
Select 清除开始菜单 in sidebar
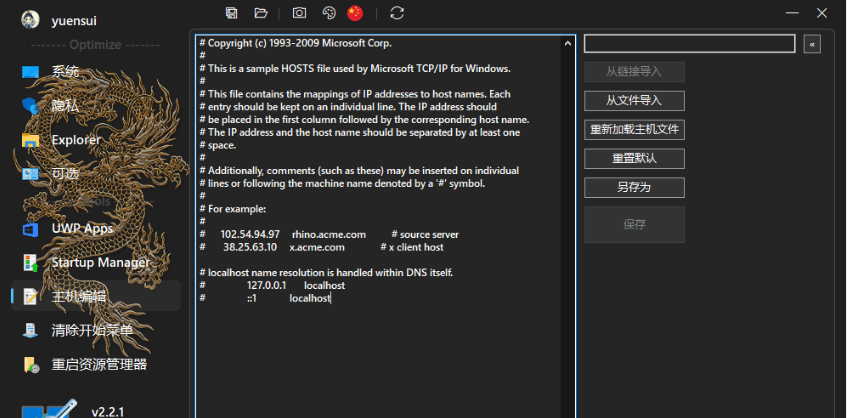[x=92, y=330]
